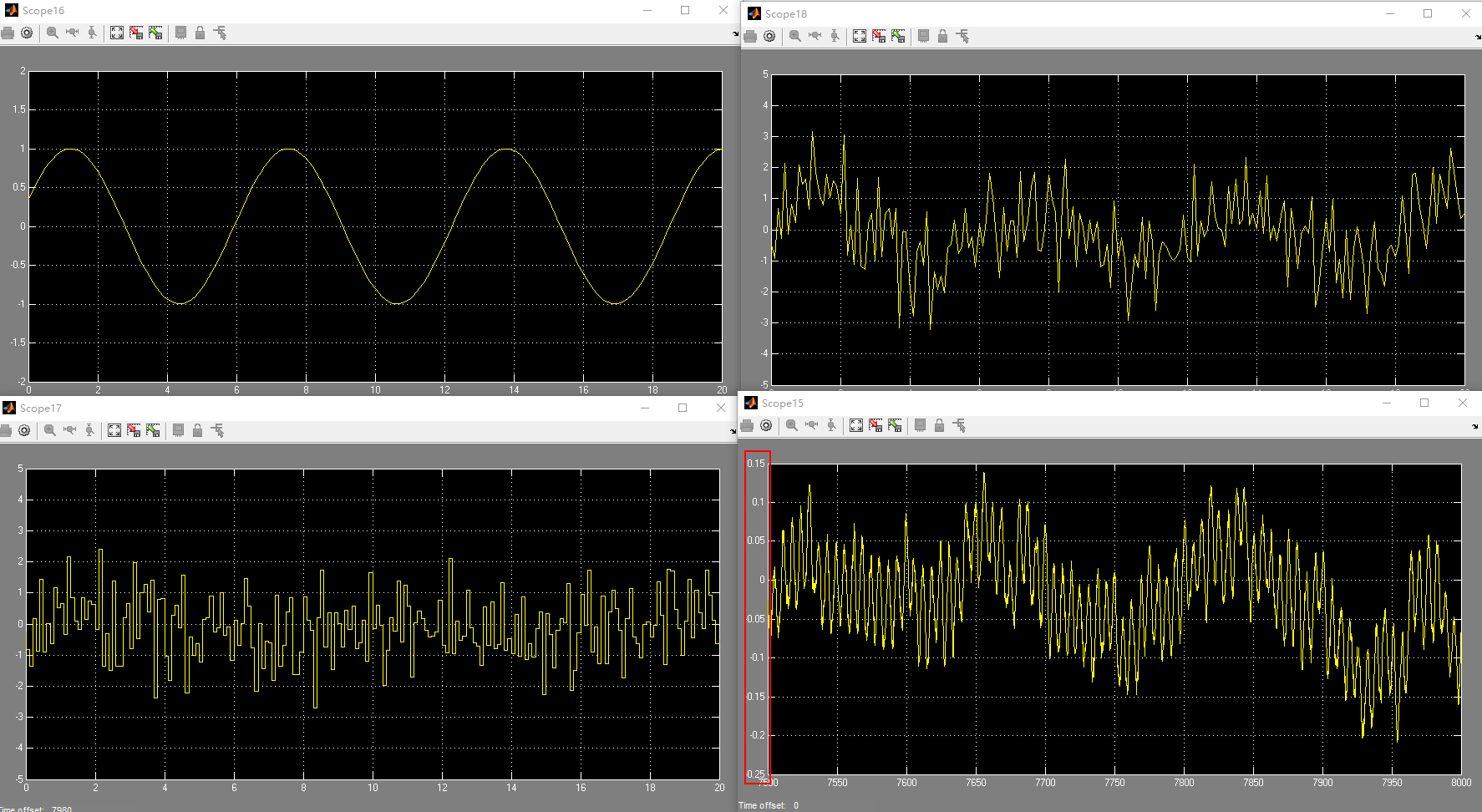Click the "Scope18" window title text
The height and width of the screenshot is (812, 1482).
click(786, 14)
